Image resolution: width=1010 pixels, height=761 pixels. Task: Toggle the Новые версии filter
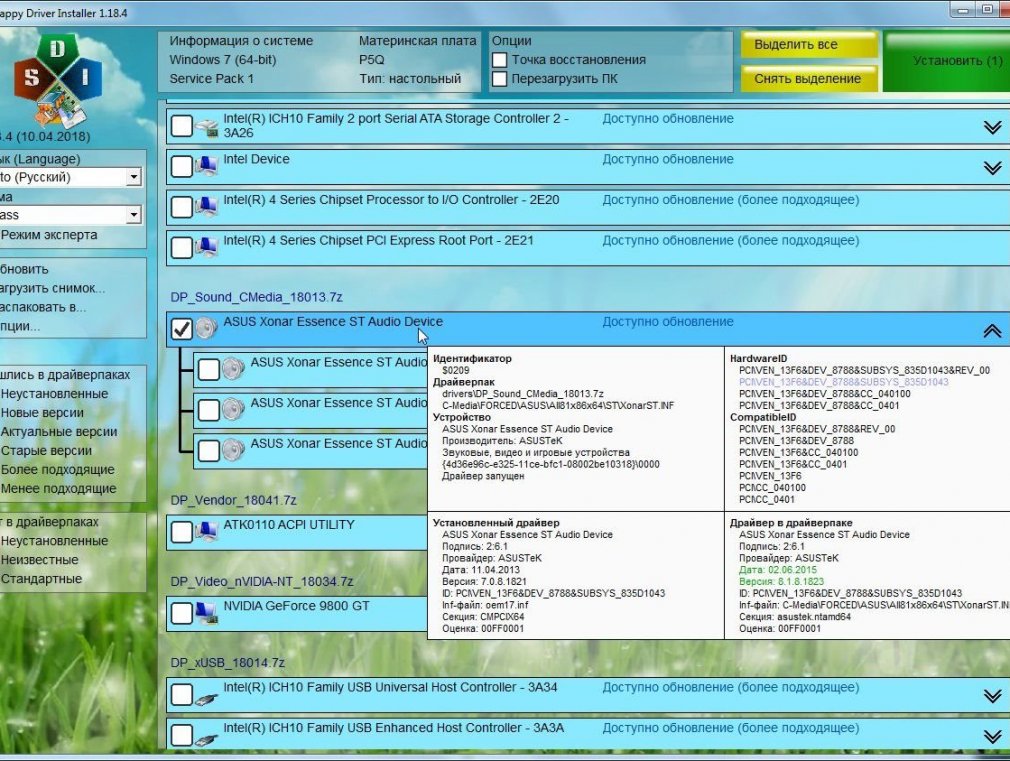coord(43,413)
